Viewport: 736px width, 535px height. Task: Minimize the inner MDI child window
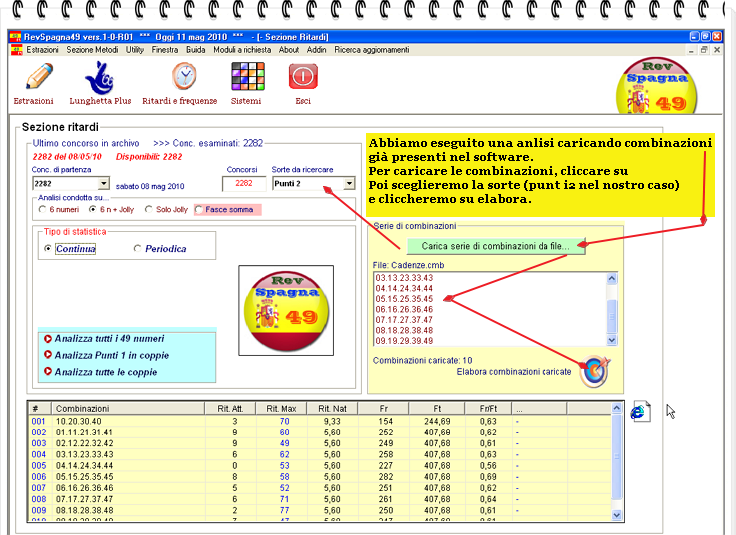[x=690, y=50]
